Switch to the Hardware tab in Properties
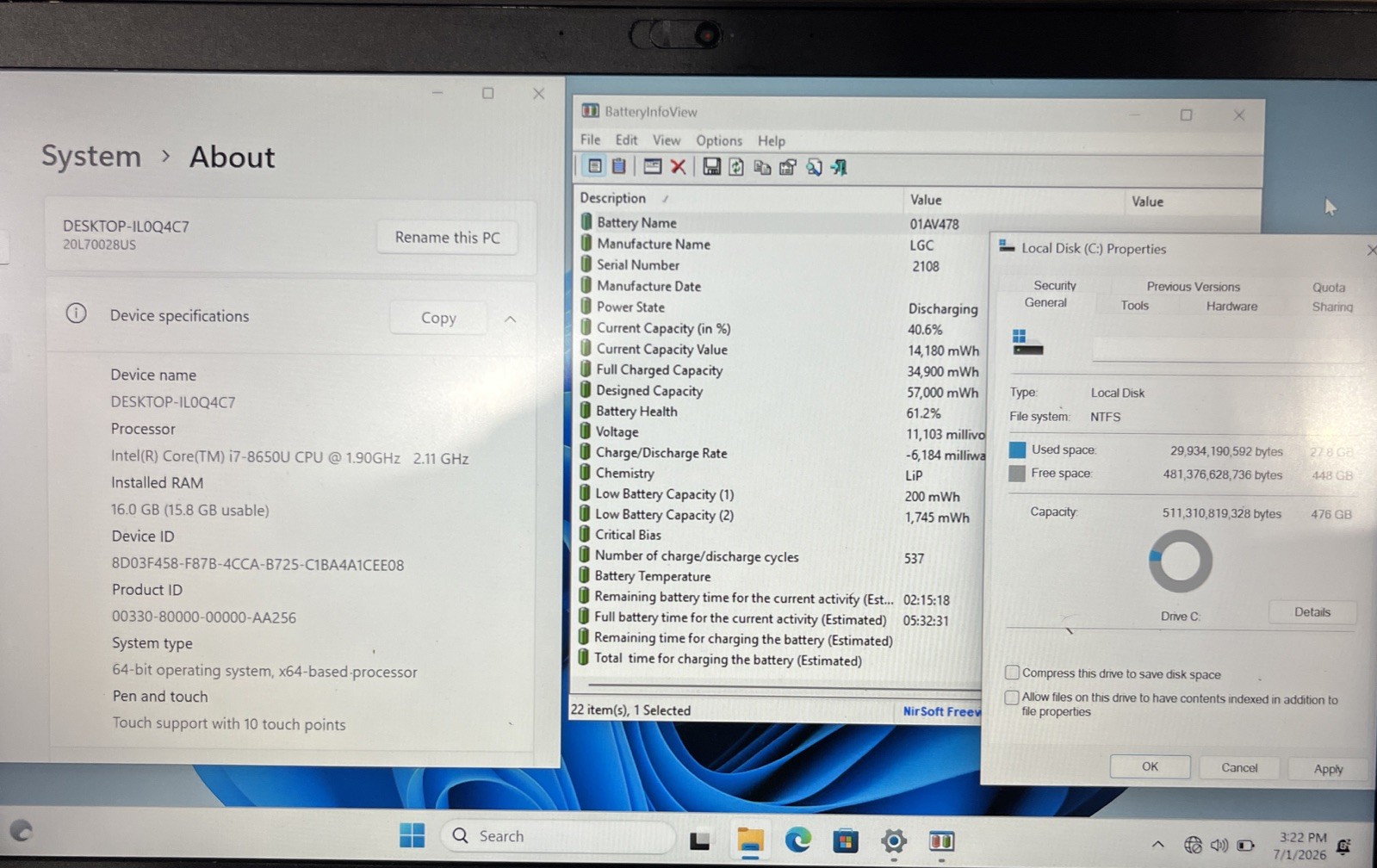This screenshot has height=868, width=1377. [1231, 307]
